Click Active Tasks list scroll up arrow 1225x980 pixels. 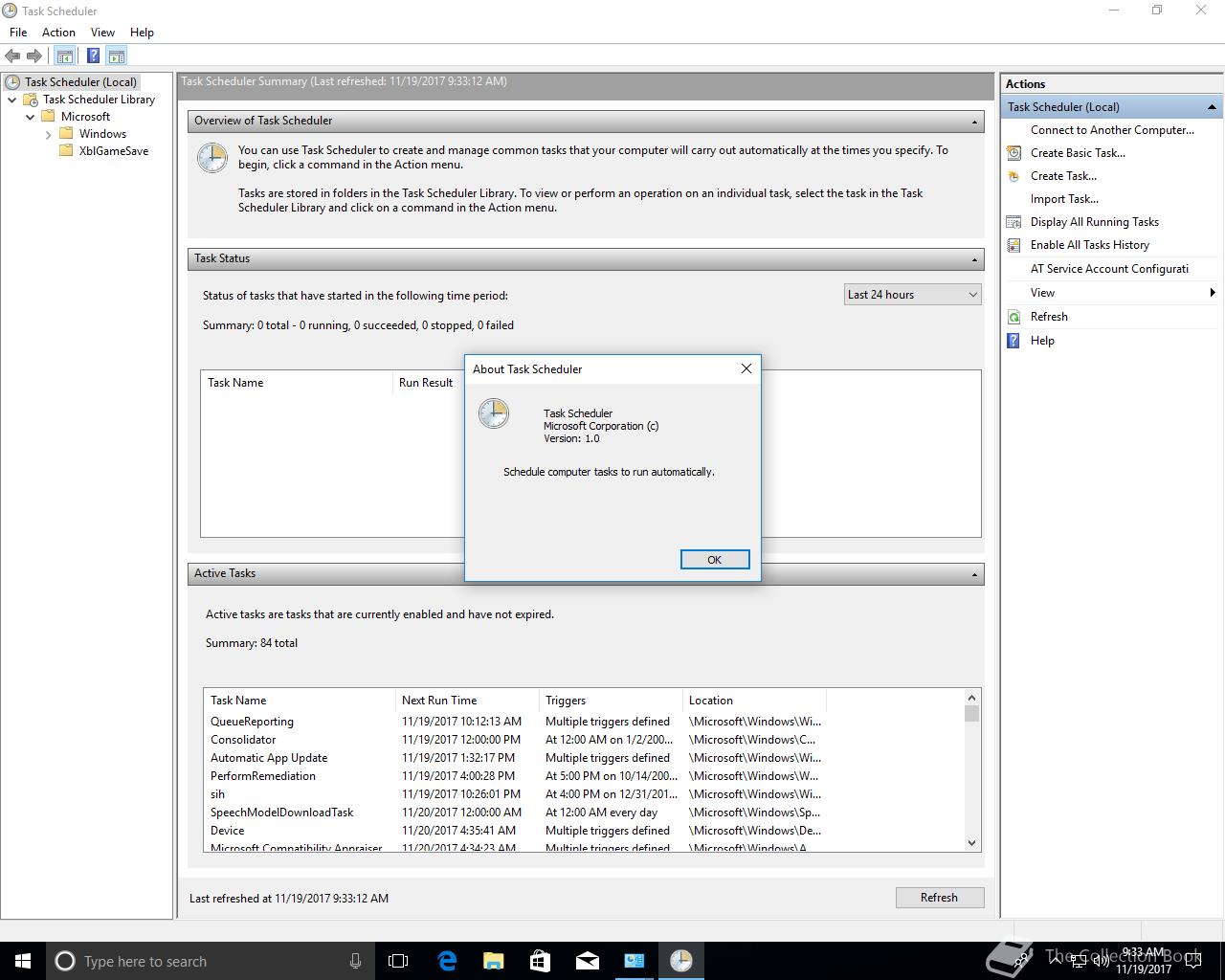(x=971, y=698)
